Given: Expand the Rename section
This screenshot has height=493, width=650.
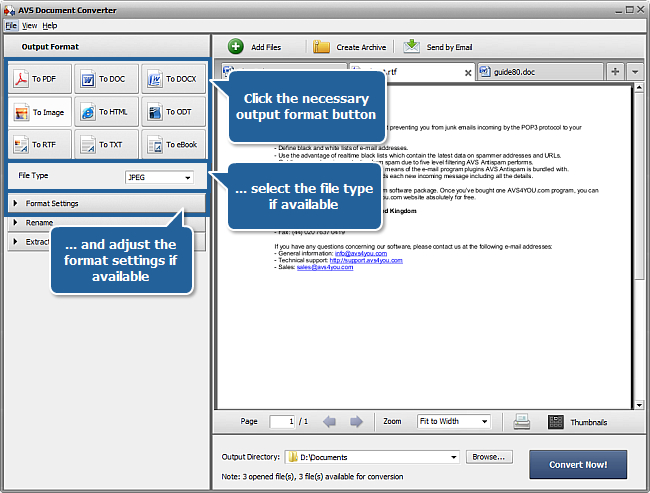Looking at the screenshot, I should pos(107,223).
